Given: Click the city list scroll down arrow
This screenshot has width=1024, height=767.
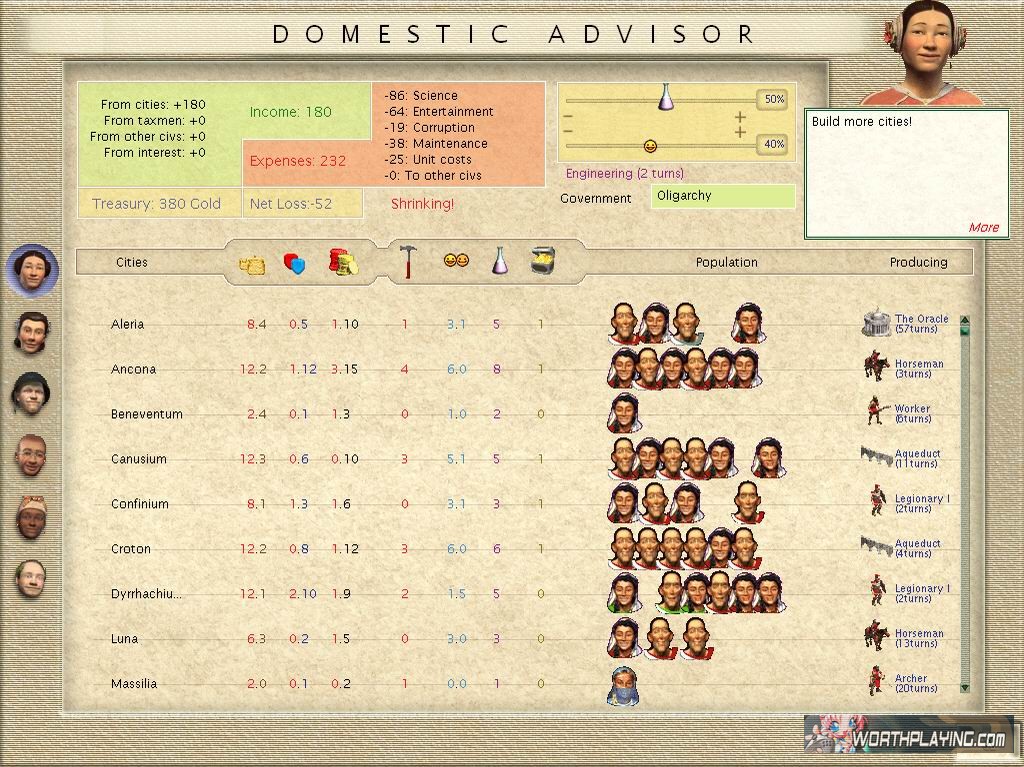Looking at the screenshot, I should pyautogui.click(x=965, y=688).
